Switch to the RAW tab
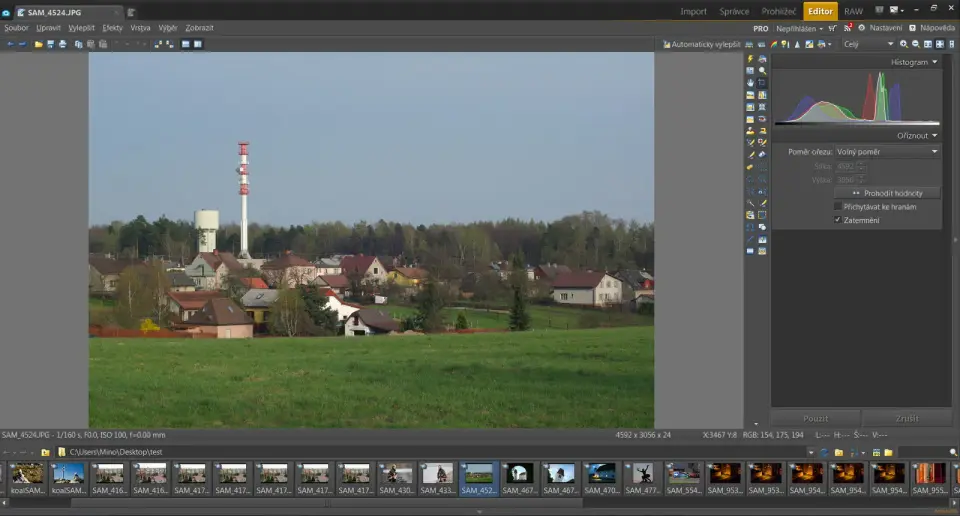 pos(853,11)
